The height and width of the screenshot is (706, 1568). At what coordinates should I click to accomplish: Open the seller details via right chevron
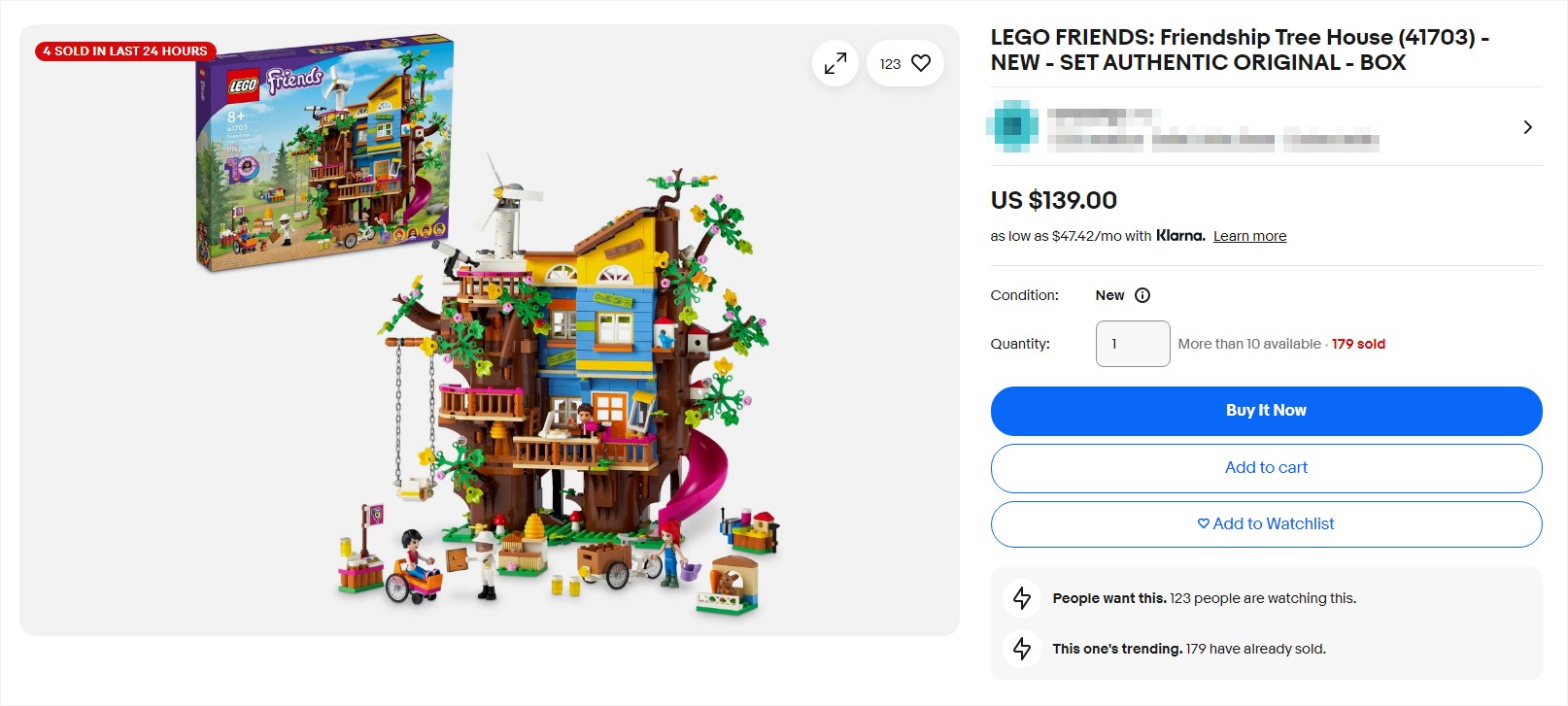point(1527,126)
